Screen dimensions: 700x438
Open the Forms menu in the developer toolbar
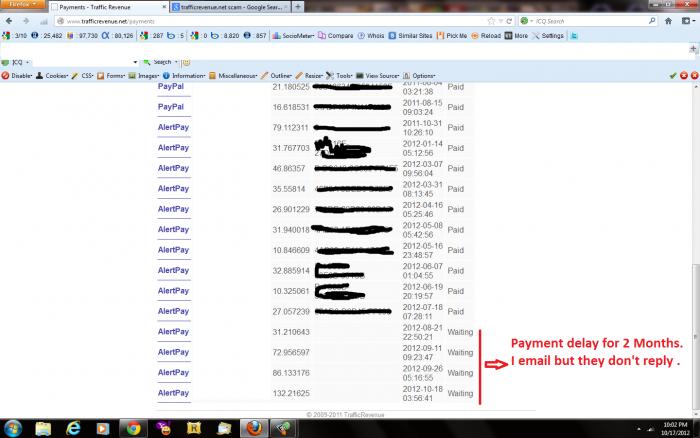click(111, 76)
